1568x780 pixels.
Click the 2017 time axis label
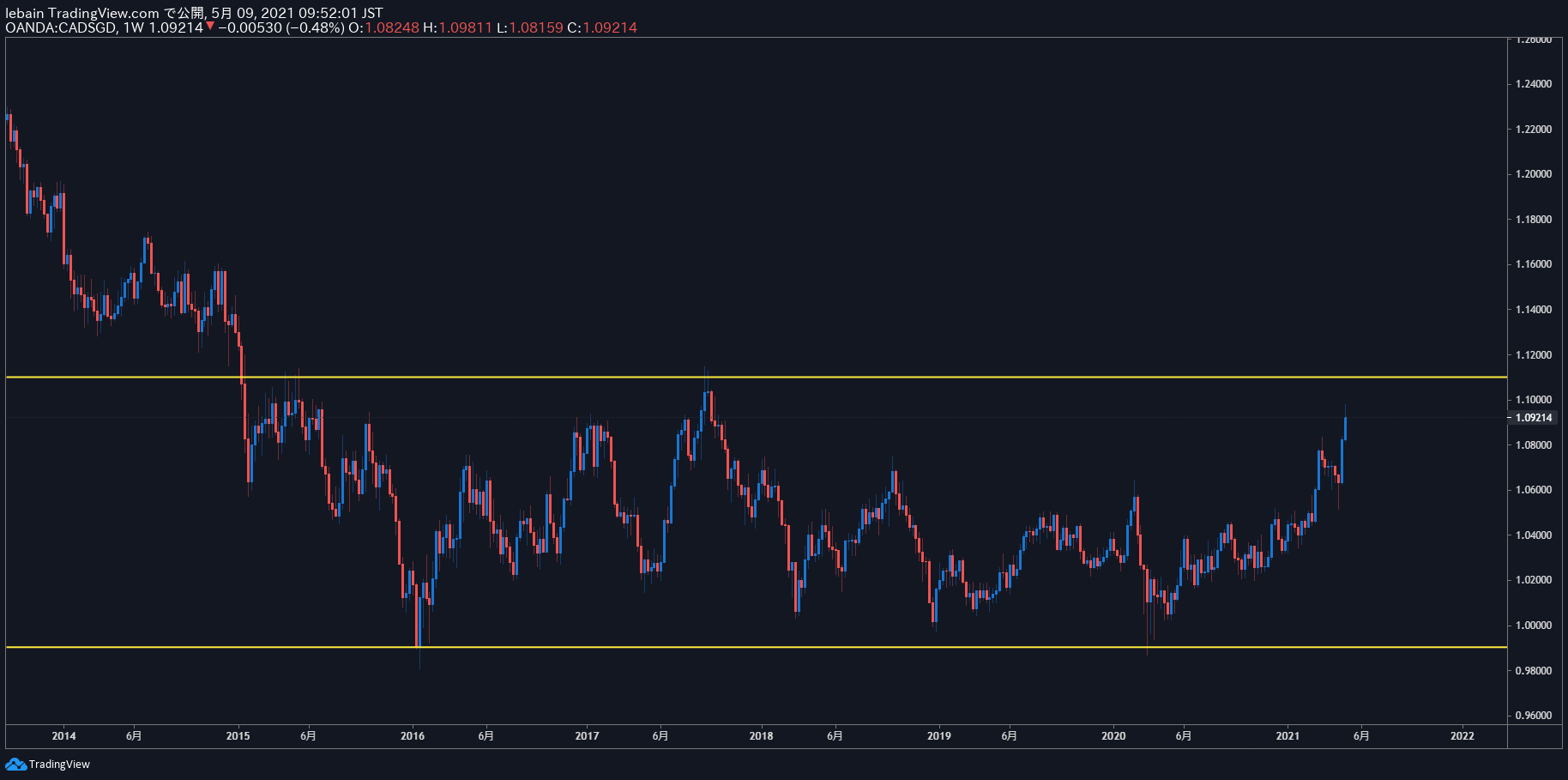coord(587,736)
